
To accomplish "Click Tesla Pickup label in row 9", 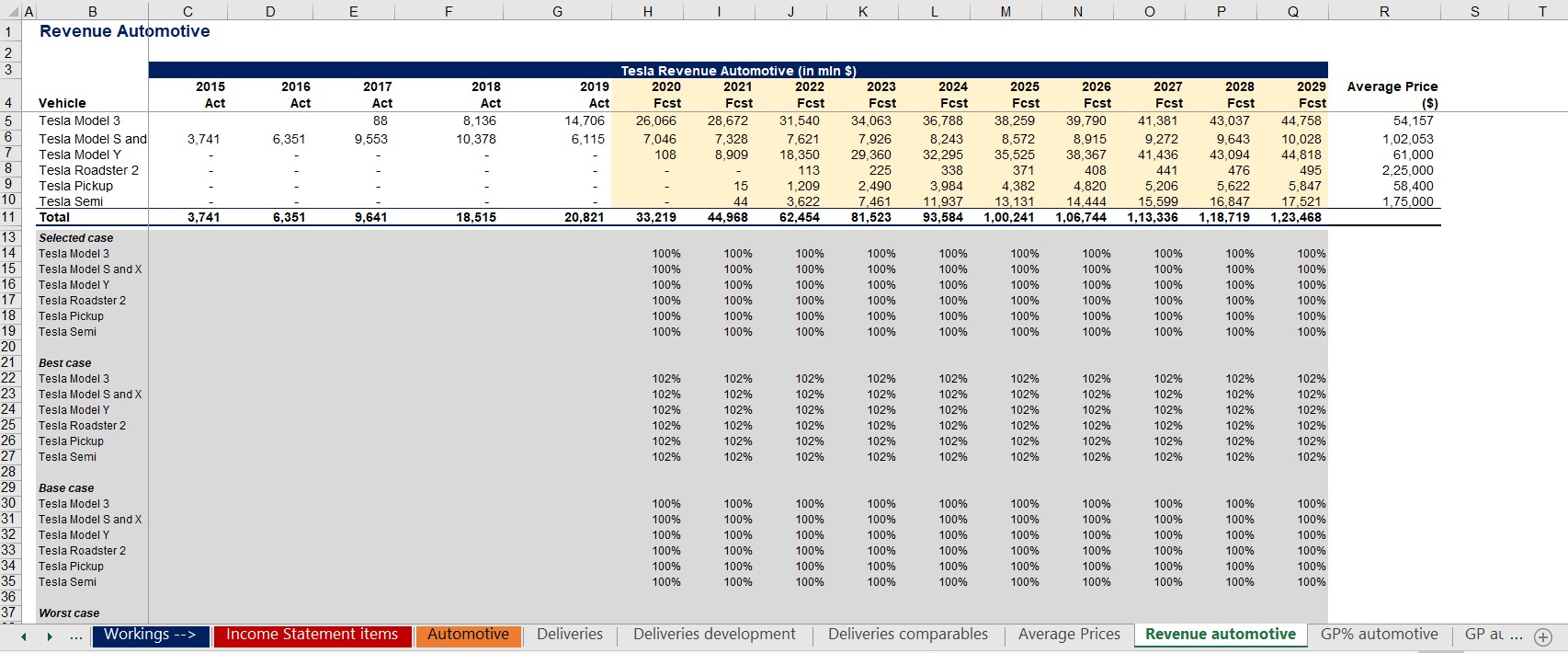I will coord(75,186).
